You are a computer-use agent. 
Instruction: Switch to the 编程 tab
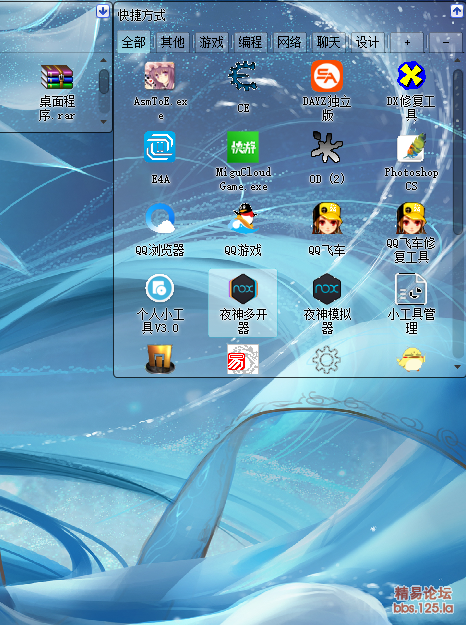coord(250,42)
